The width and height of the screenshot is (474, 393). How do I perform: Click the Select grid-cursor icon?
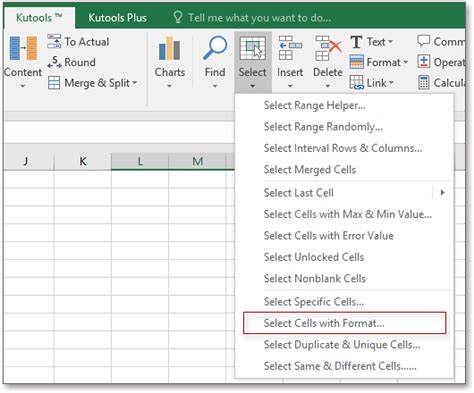tap(252, 49)
